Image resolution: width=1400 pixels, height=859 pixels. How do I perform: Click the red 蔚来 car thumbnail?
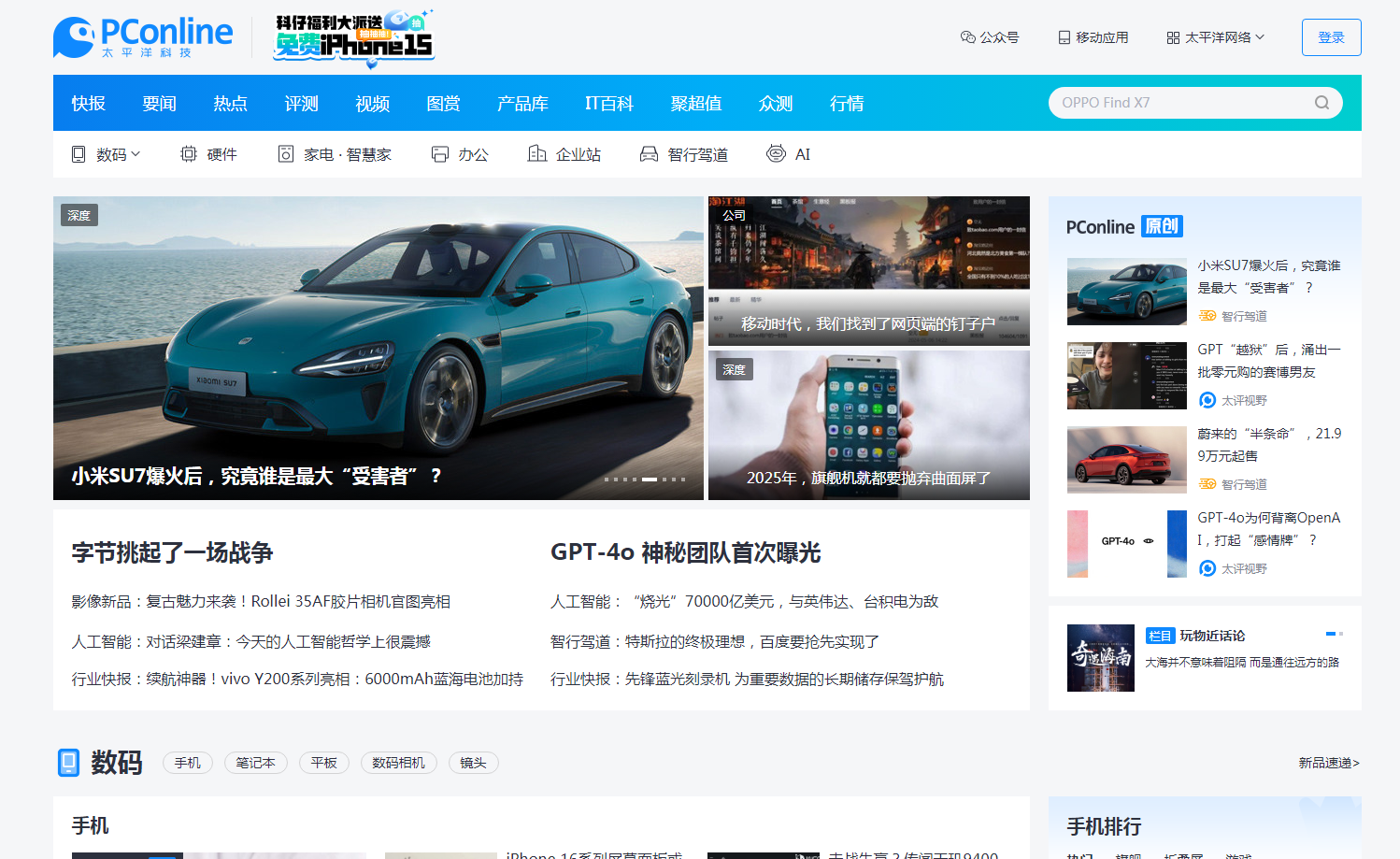click(x=1127, y=460)
